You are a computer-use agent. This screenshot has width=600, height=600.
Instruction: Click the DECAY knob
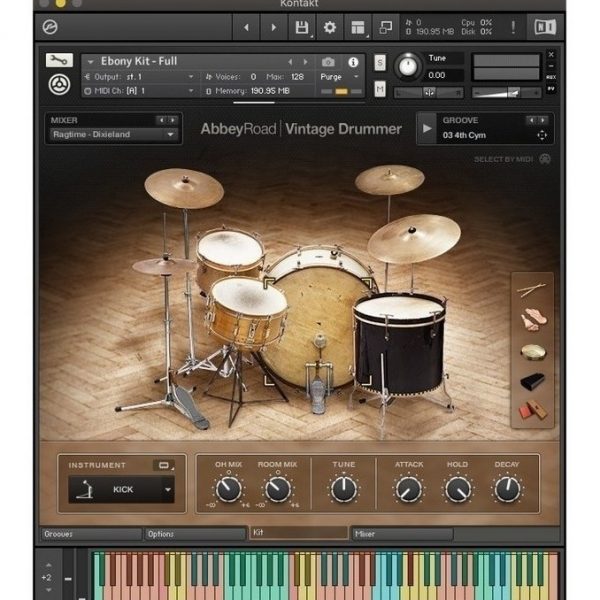(507, 489)
